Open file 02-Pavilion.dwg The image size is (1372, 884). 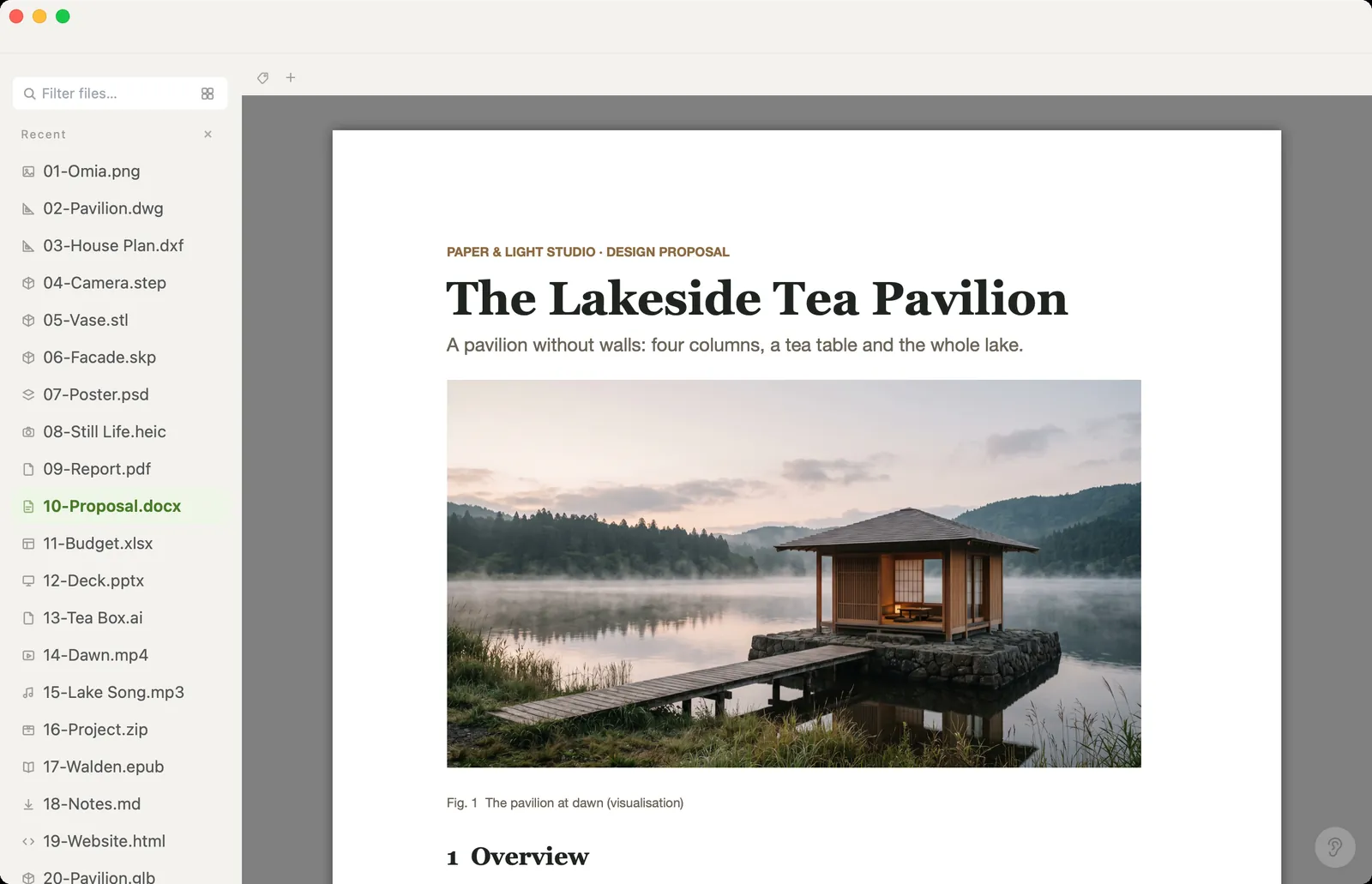[120, 208]
